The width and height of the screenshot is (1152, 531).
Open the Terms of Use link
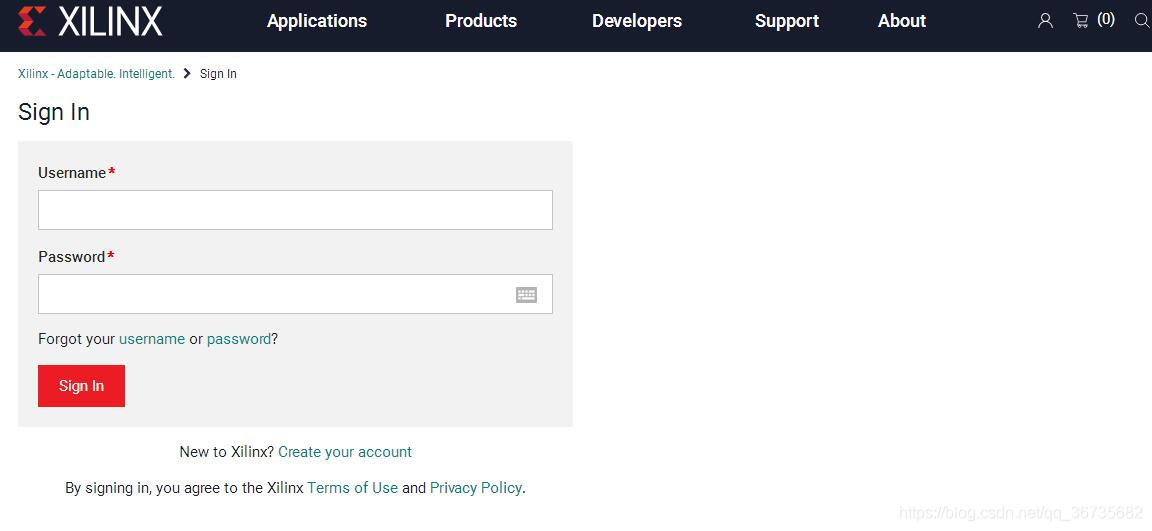click(x=353, y=488)
